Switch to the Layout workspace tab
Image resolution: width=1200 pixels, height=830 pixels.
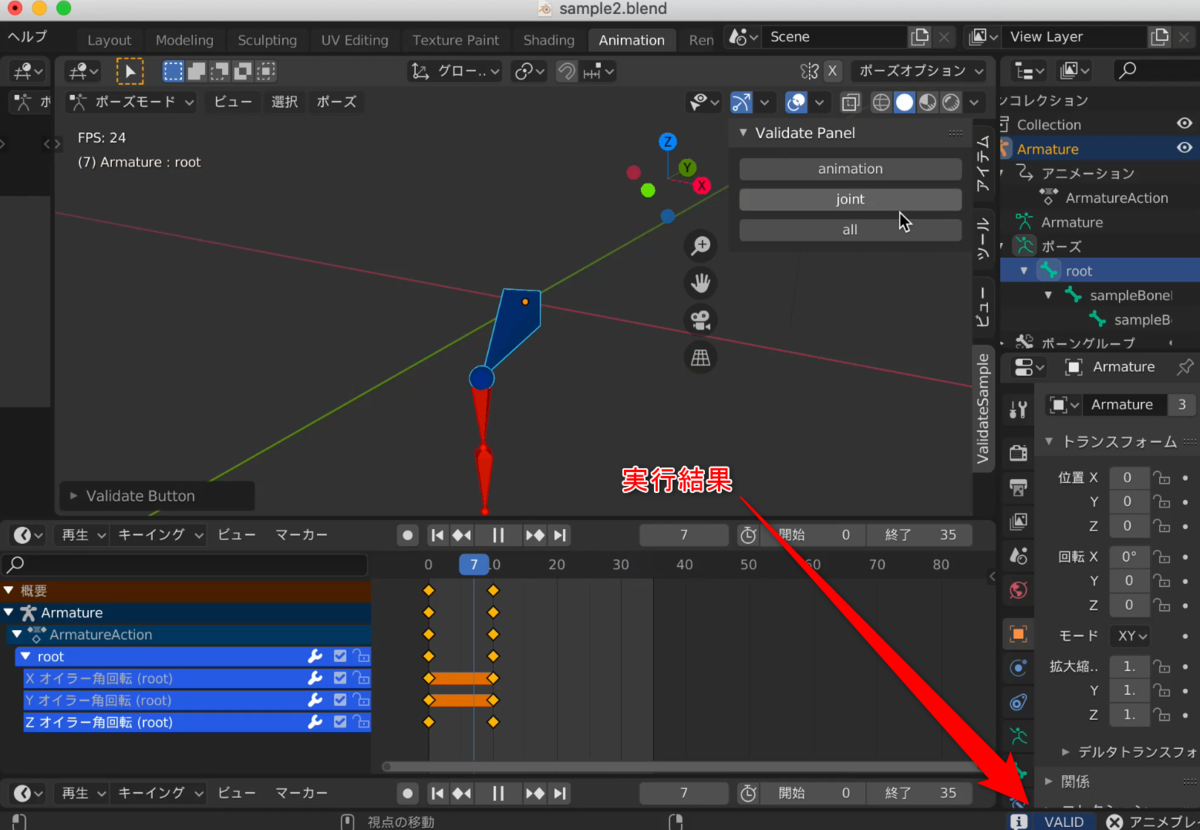(x=110, y=40)
